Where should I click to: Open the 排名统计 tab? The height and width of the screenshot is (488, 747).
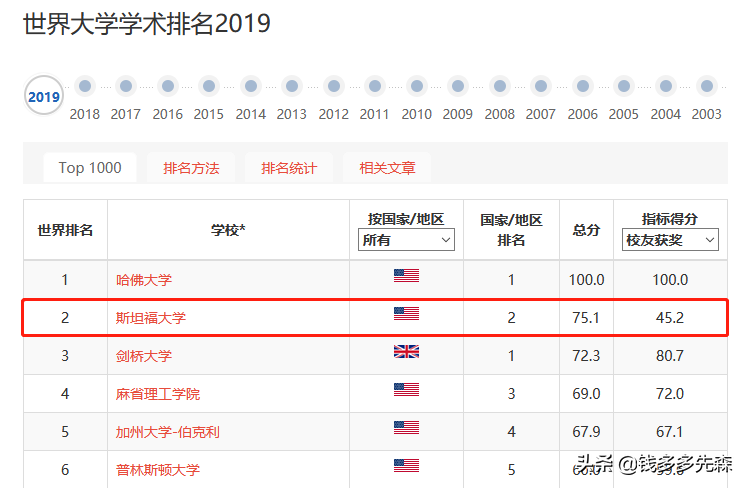[x=289, y=168]
